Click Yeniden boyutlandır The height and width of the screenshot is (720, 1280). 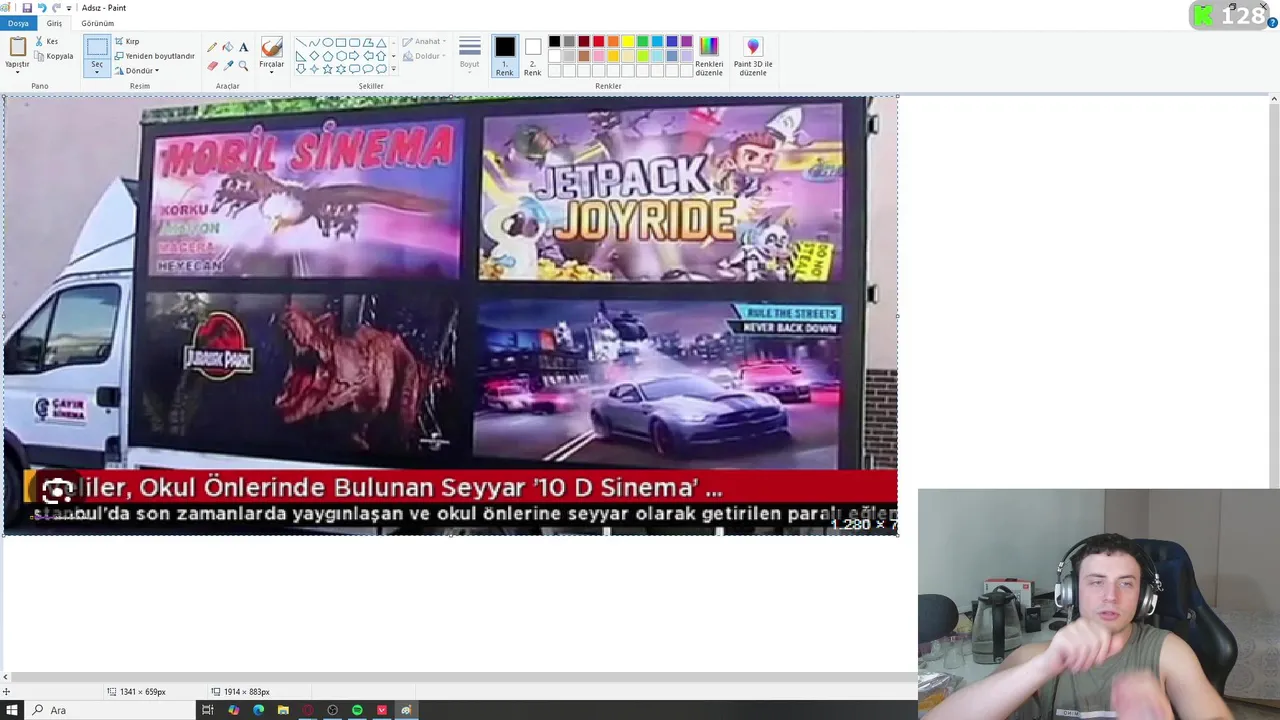(154, 56)
